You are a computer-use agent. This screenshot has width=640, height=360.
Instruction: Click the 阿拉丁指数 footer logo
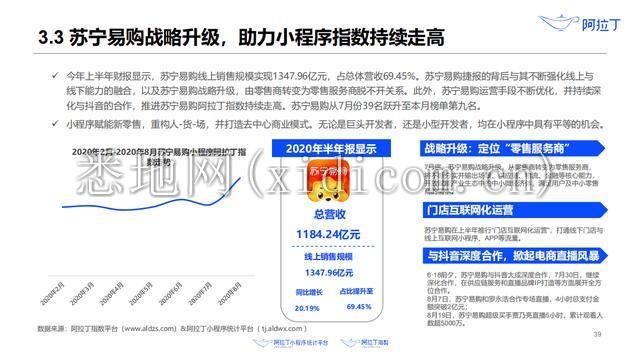364,343
